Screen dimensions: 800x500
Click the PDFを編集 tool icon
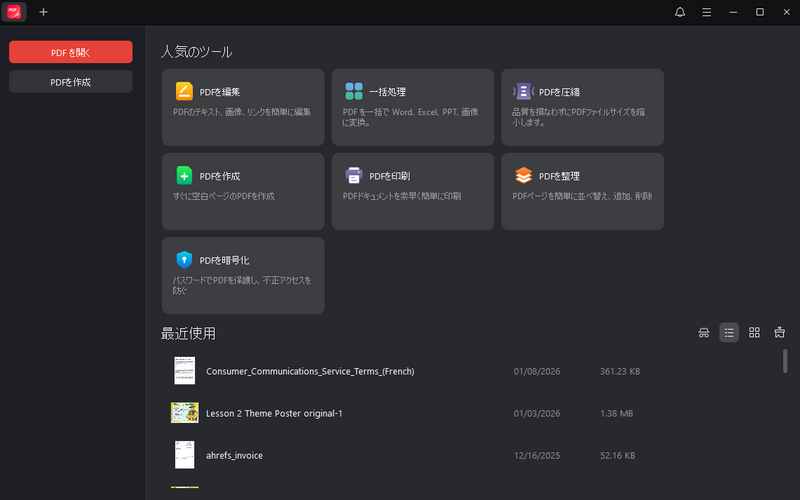[x=184, y=92]
